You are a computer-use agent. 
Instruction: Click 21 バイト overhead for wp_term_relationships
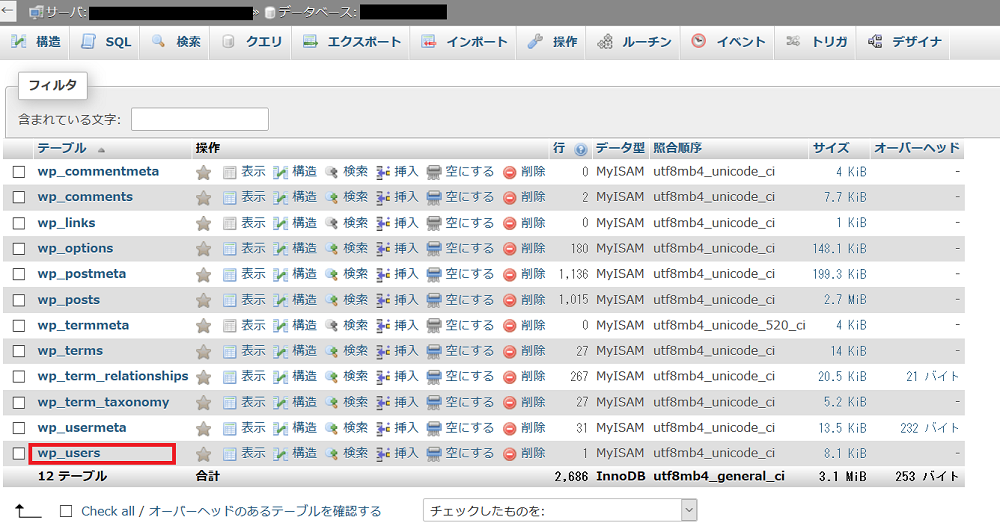tap(932, 377)
